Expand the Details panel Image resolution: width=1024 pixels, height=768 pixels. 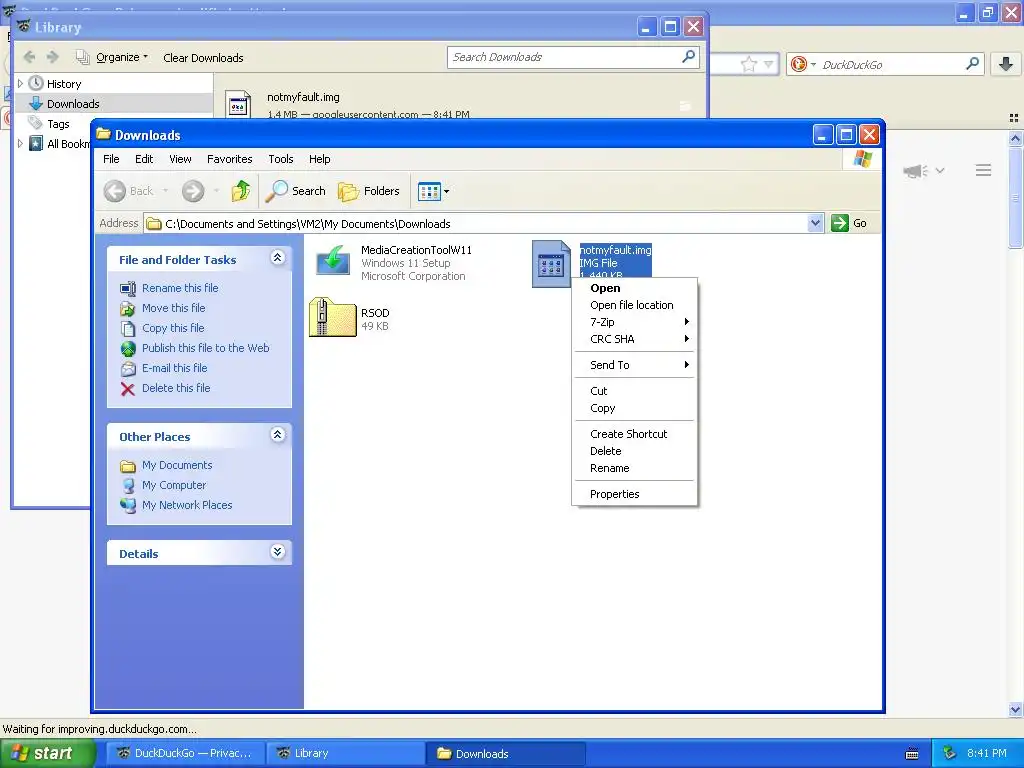[278, 552]
